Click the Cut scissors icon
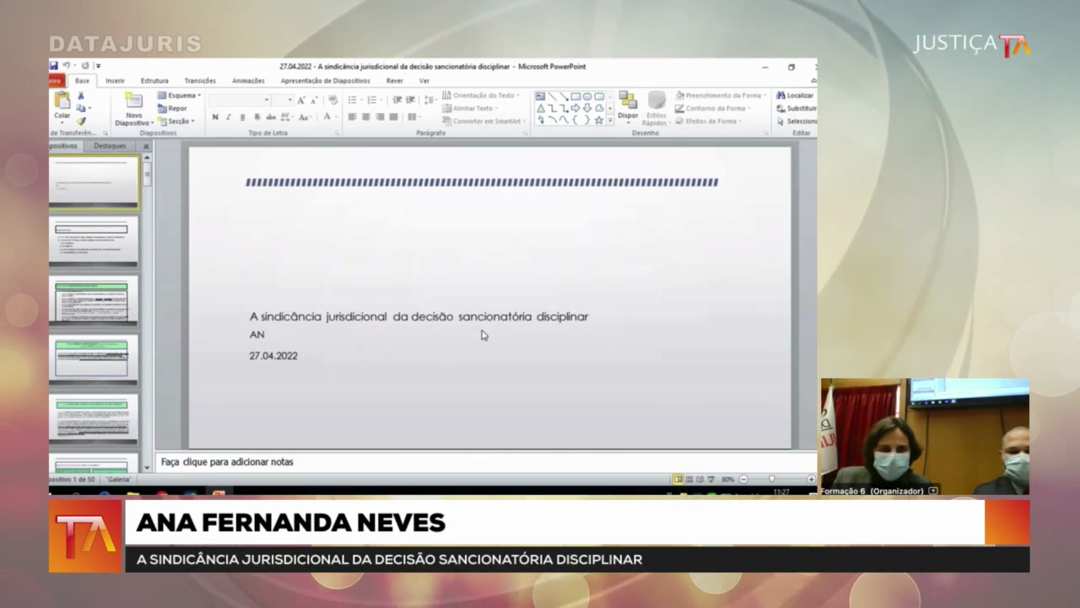1080x608 pixels. coord(81,96)
